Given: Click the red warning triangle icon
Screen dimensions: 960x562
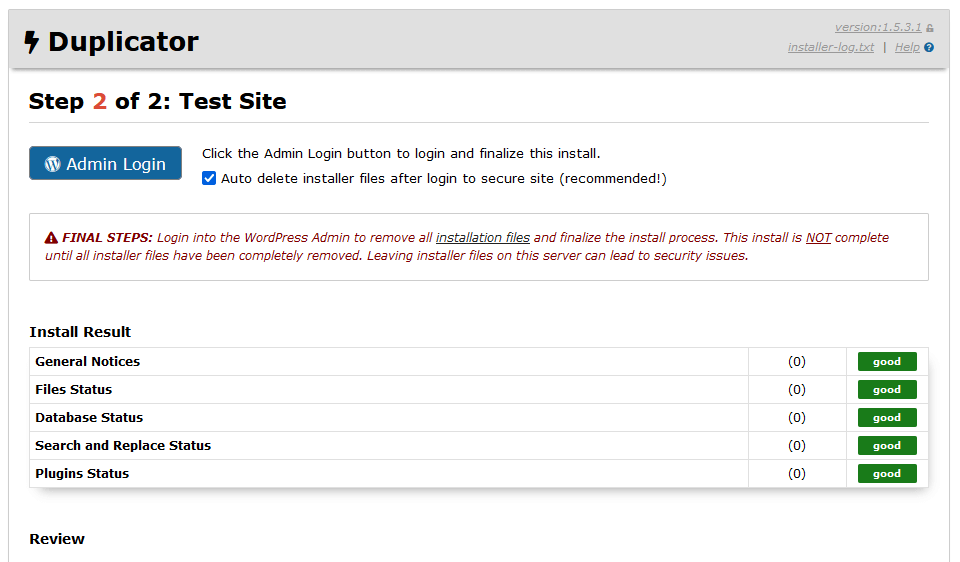Looking at the screenshot, I should (x=51, y=238).
